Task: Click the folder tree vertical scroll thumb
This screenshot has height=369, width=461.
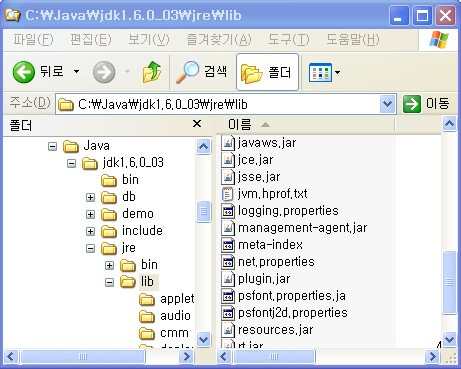Action: 203,211
